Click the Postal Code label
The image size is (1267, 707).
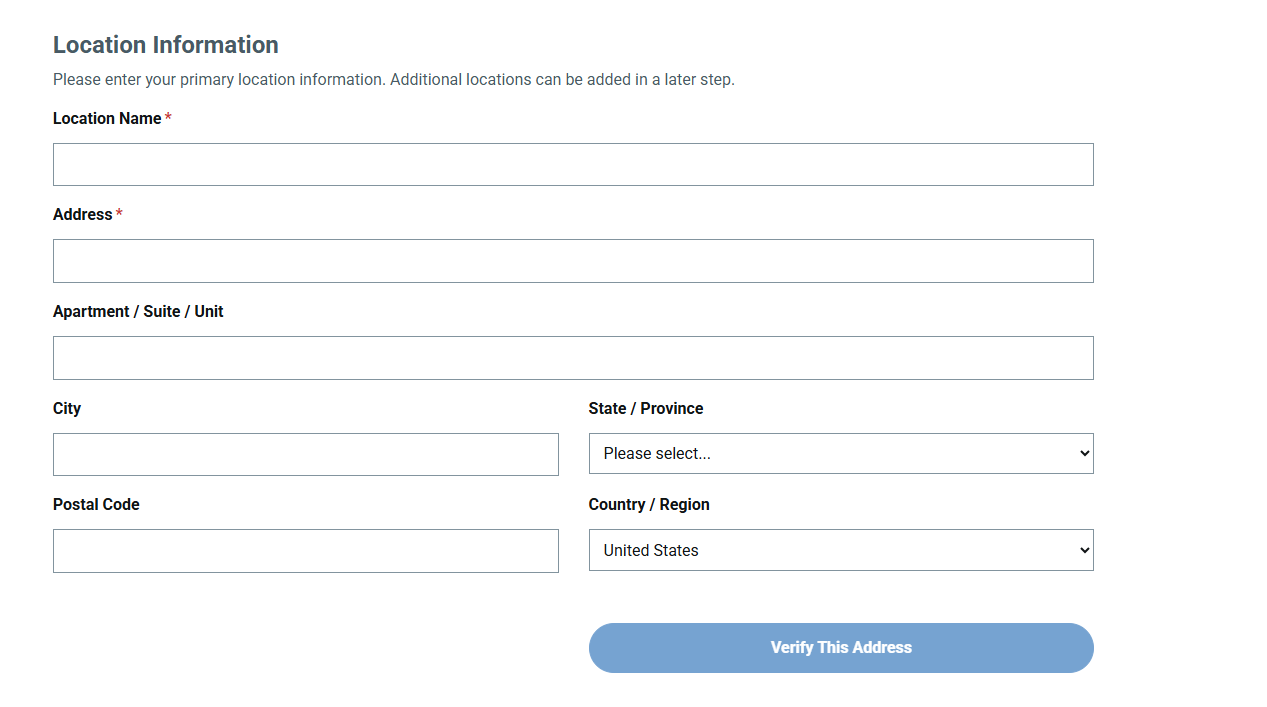tap(96, 504)
